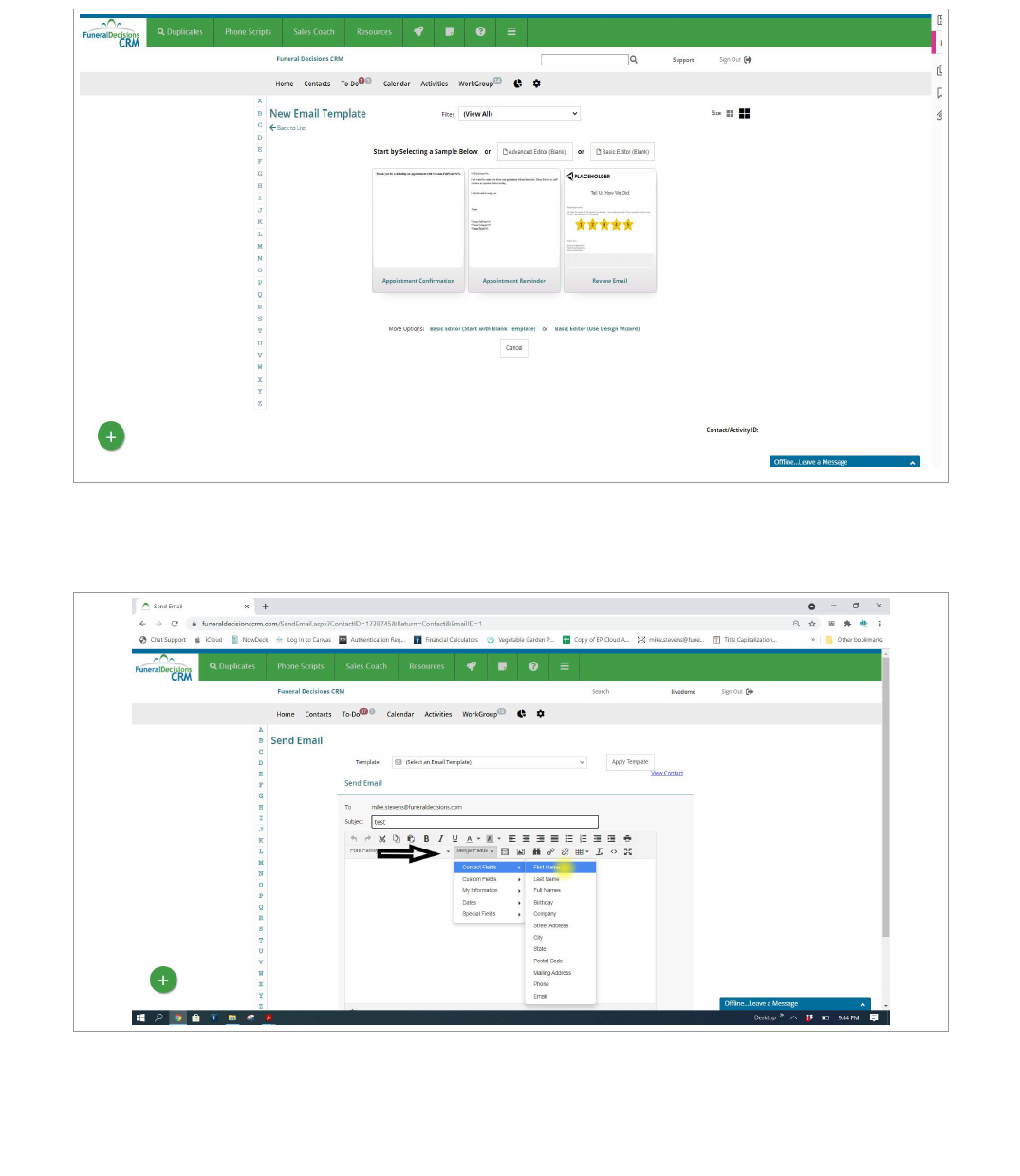Image resolution: width=1020 pixels, height=1176 pixels.
Task: Click the Print icon in the editor toolbar
Action: (x=627, y=839)
